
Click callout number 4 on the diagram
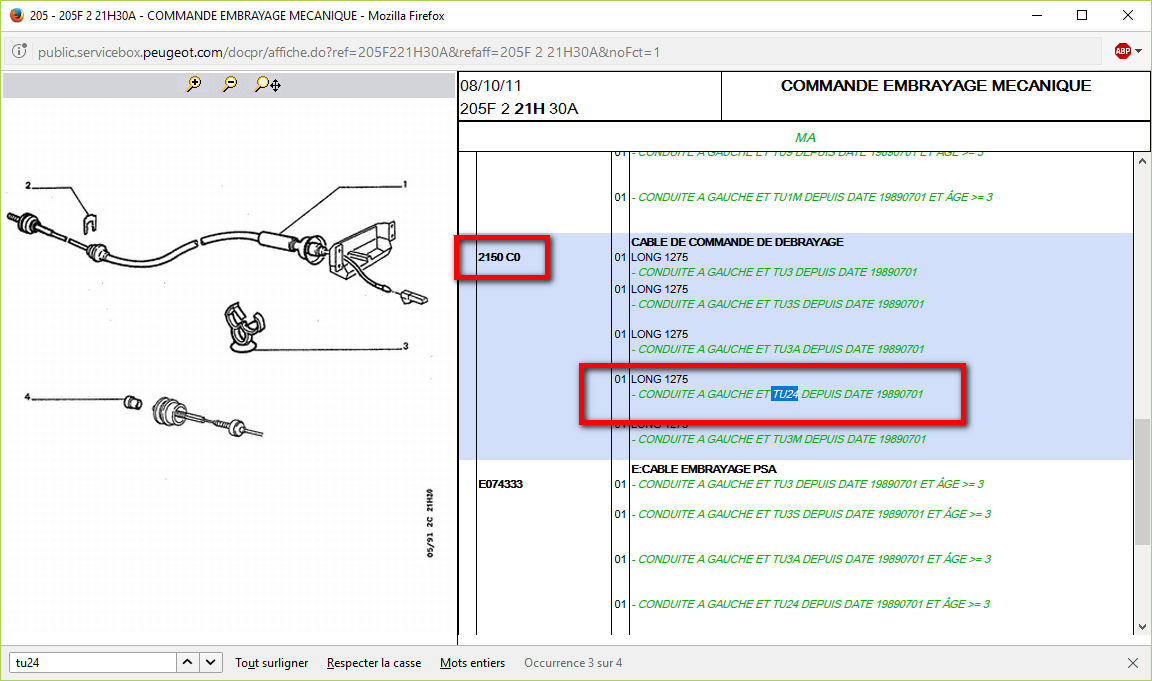[27, 397]
